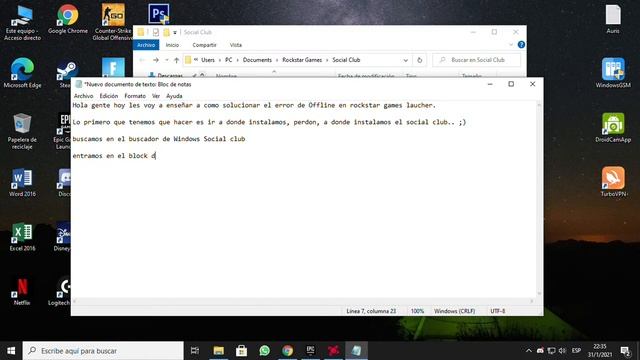Screen dimensions: 640x360
Task: Open Explorer help question-mark icon
Action: 521,45
